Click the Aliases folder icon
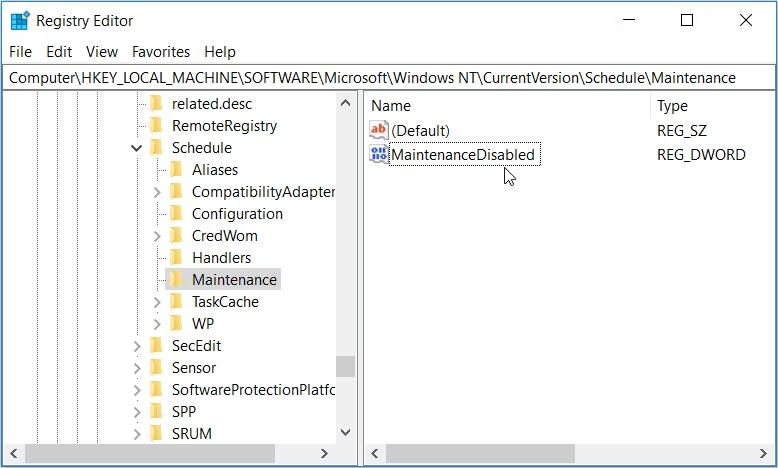The height and width of the screenshot is (468, 778). [x=176, y=170]
